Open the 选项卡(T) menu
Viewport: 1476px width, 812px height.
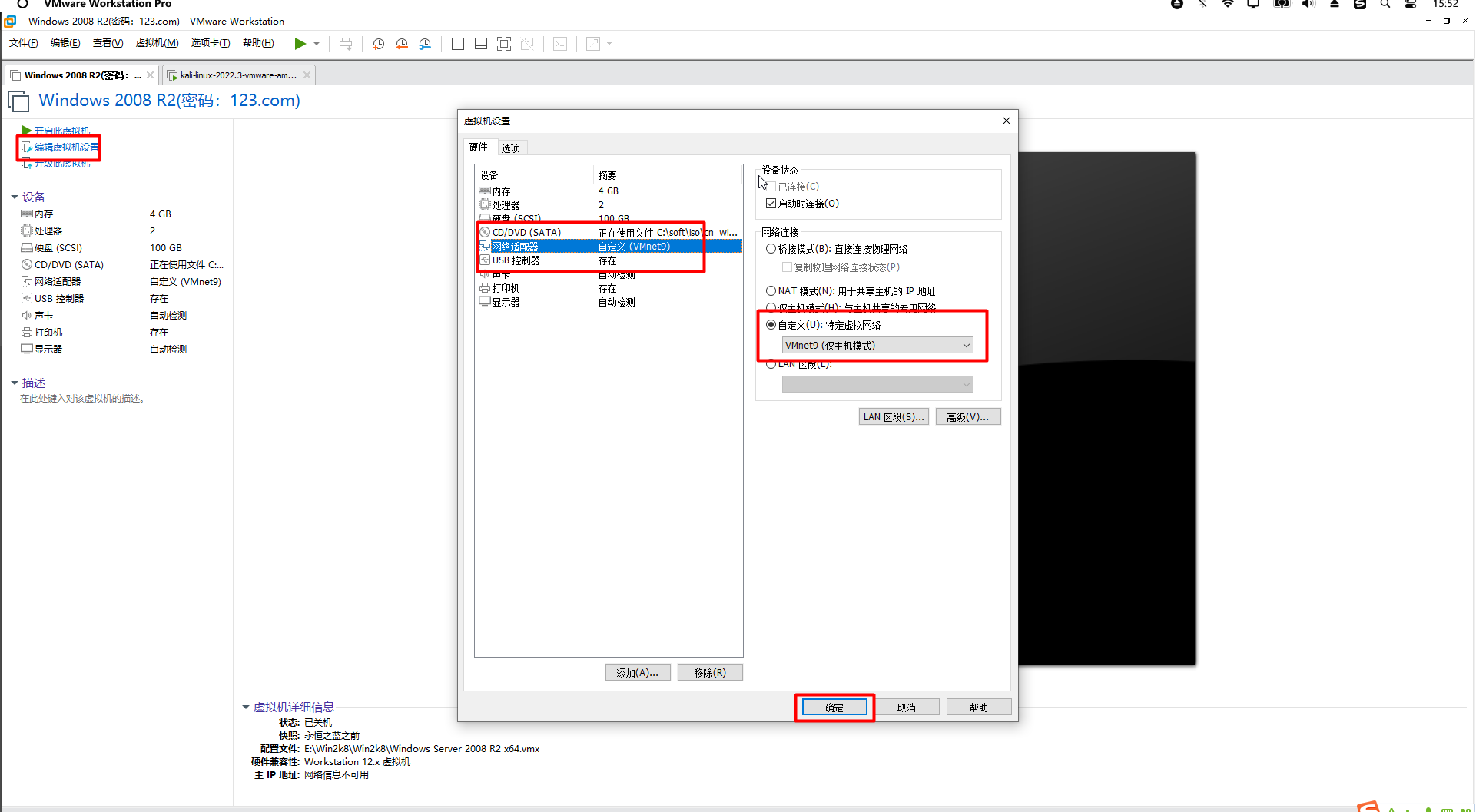[211, 43]
